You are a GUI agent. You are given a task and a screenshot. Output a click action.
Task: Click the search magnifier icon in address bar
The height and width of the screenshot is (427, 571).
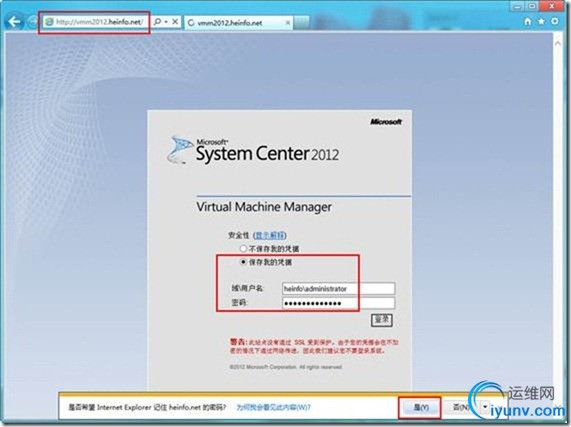click(x=157, y=22)
